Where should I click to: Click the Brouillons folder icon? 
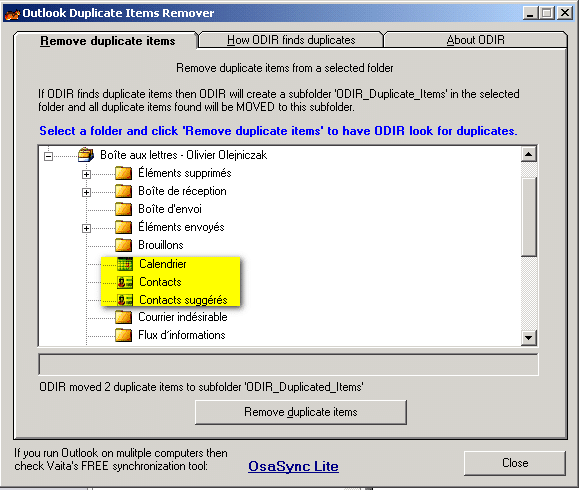click(x=123, y=245)
